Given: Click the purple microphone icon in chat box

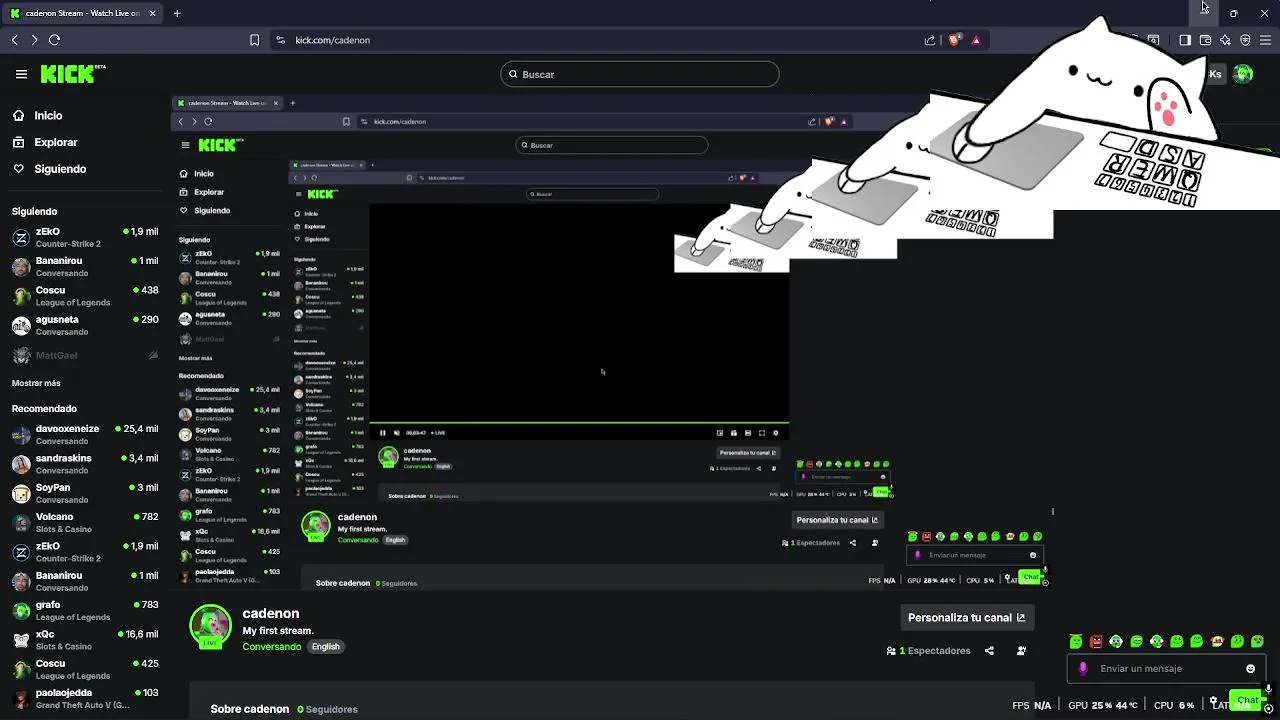Looking at the screenshot, I should pyautogui.click(x=1083, y=669).
